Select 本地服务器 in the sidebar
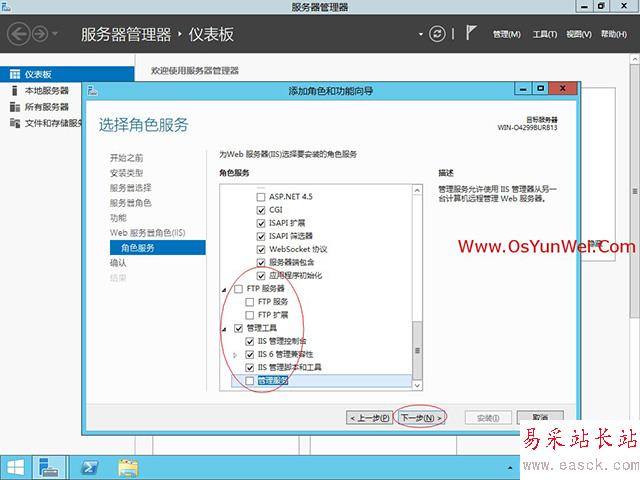The height and width of the screenshot is (480, 640). click(x=47, y=91)
